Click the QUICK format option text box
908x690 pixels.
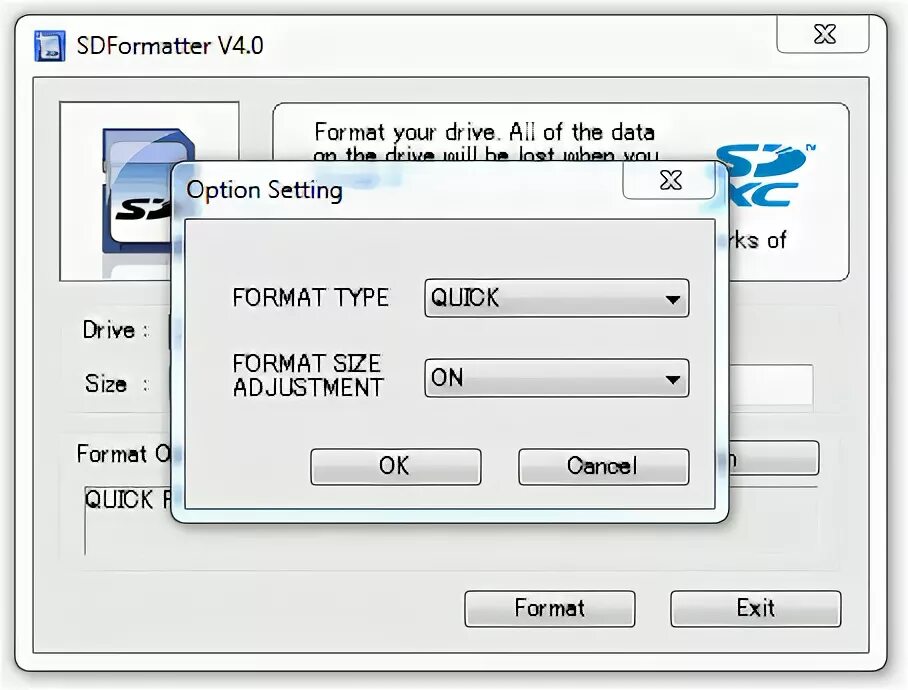(x=129, y=521)
